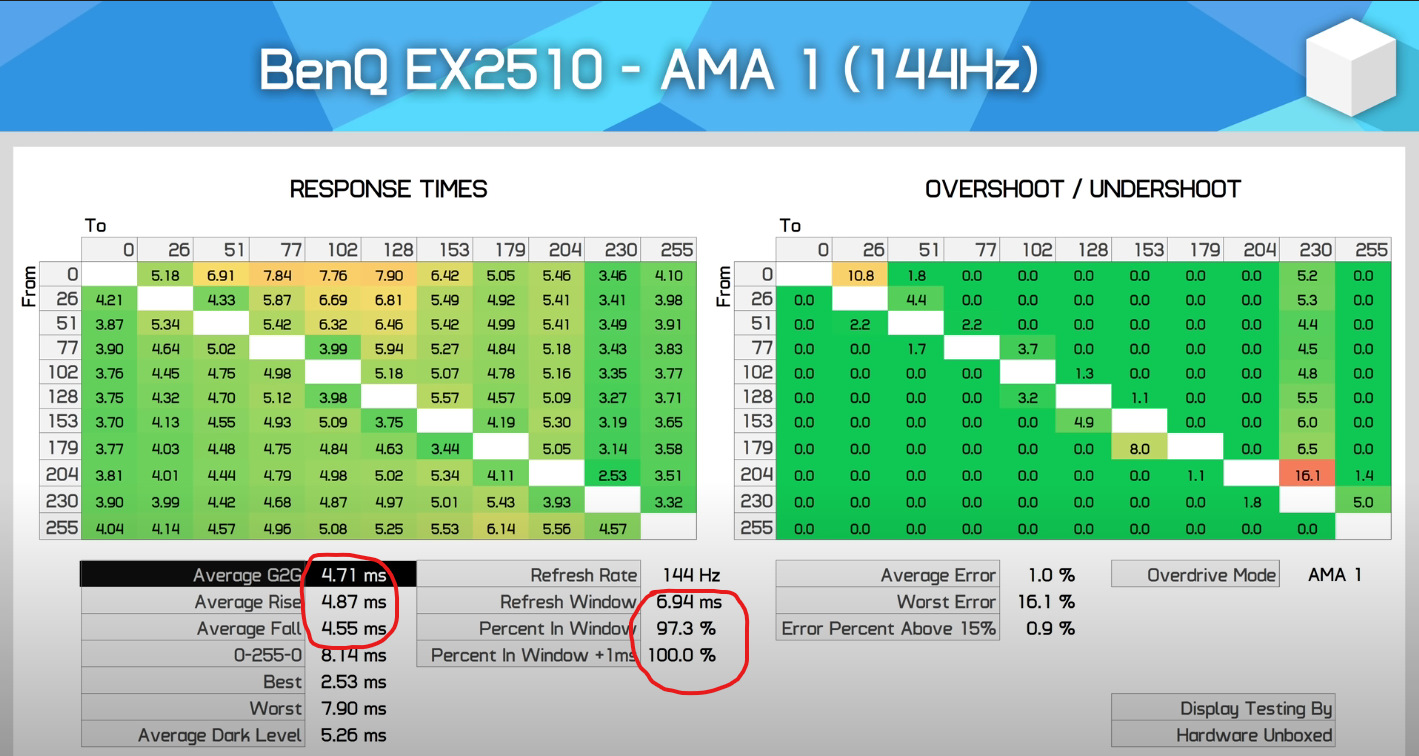The image size is (1419, 756).
Task: Click the Hardware Unboxed credit label
Action: [x=1254, y=735]
